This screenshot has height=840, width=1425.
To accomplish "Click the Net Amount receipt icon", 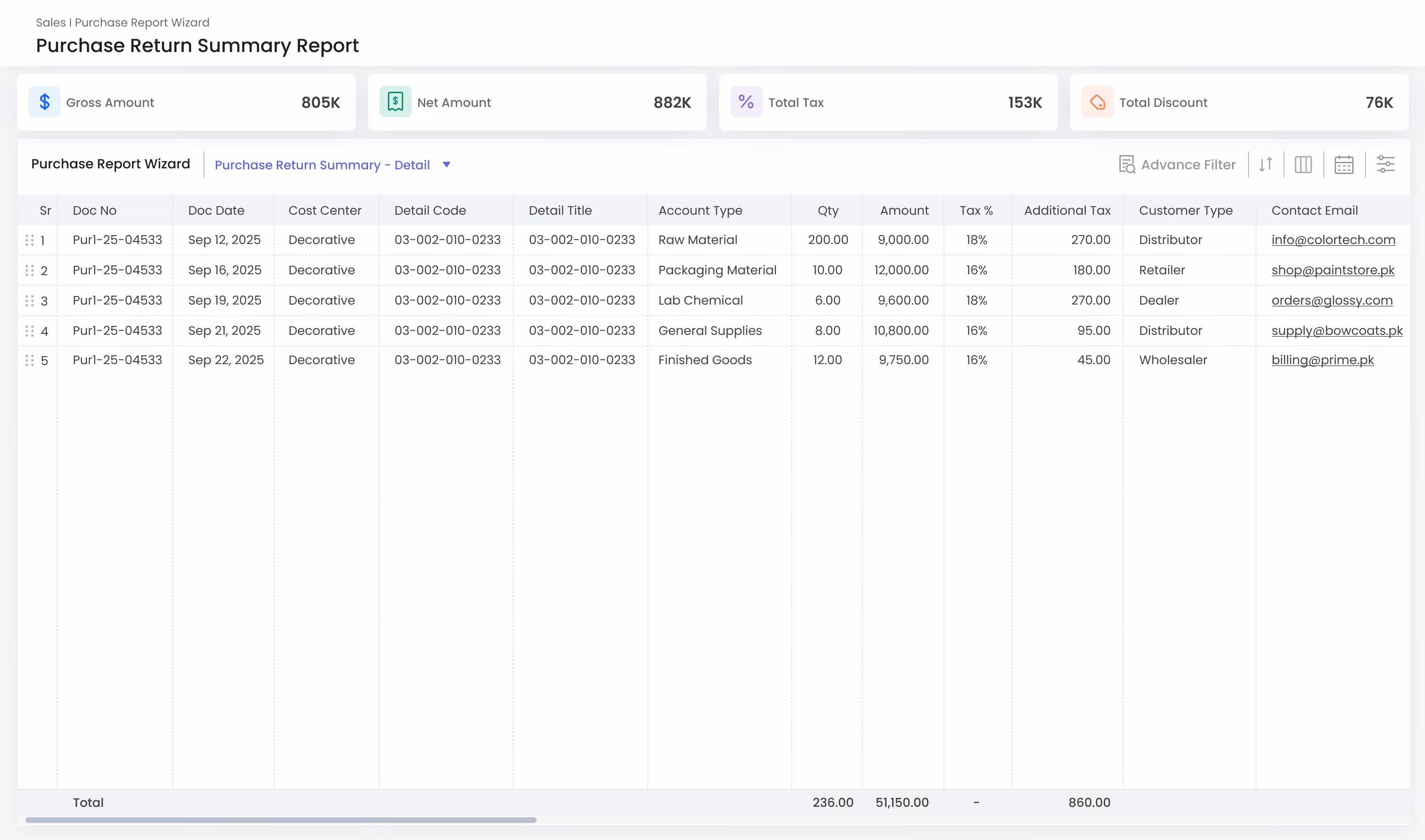I will point(395,103).
